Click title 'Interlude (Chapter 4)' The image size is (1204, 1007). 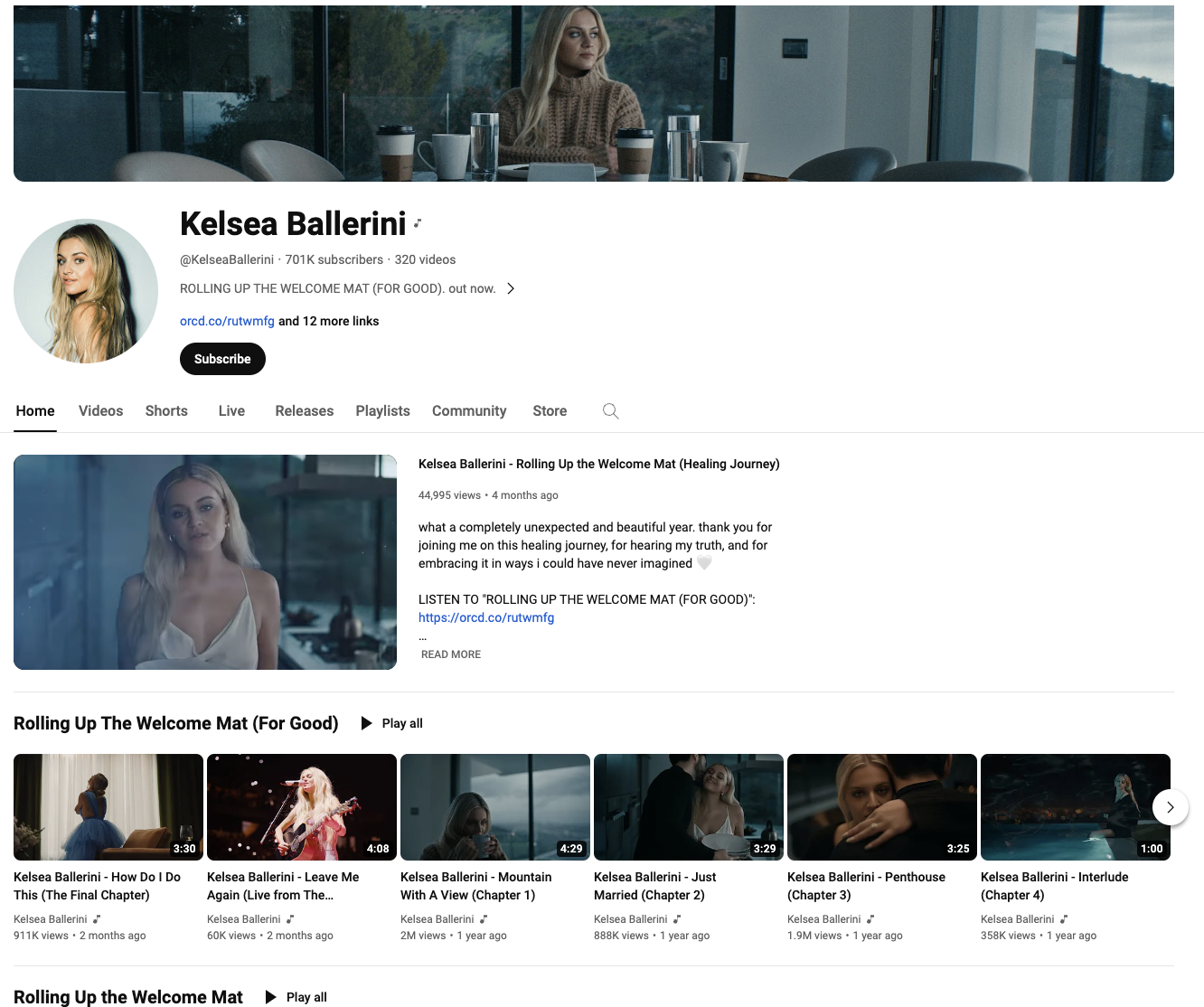click(x=1055, y=886)
